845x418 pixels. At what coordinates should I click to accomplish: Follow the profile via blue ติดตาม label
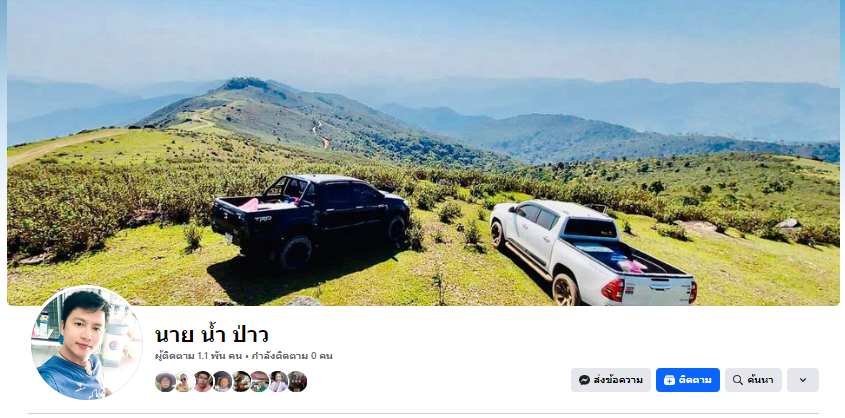(695, 380)
